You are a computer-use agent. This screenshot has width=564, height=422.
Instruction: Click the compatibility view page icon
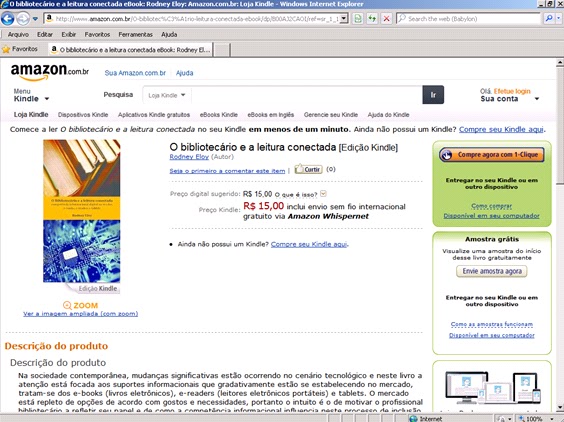(358, 19)
